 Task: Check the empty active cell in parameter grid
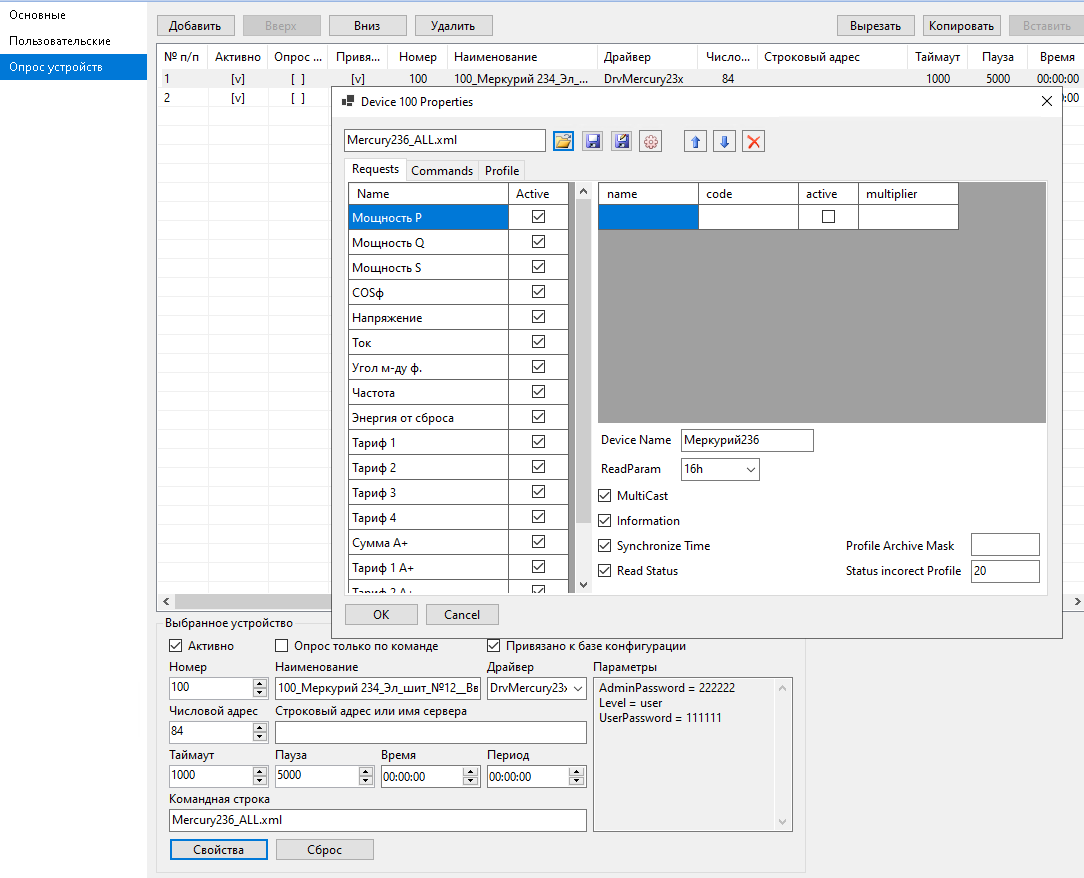828,217
